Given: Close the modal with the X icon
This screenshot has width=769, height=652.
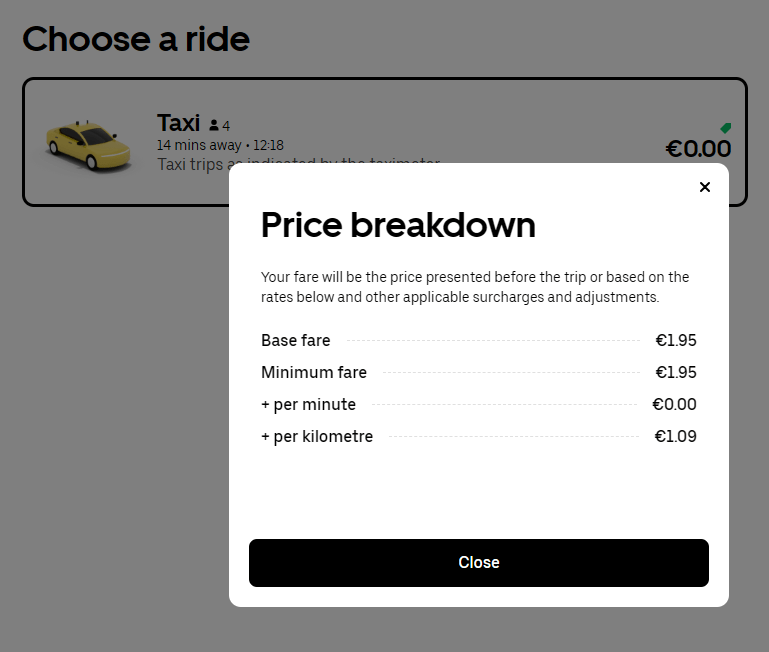Looking at the screenshot, I should 705,187.
